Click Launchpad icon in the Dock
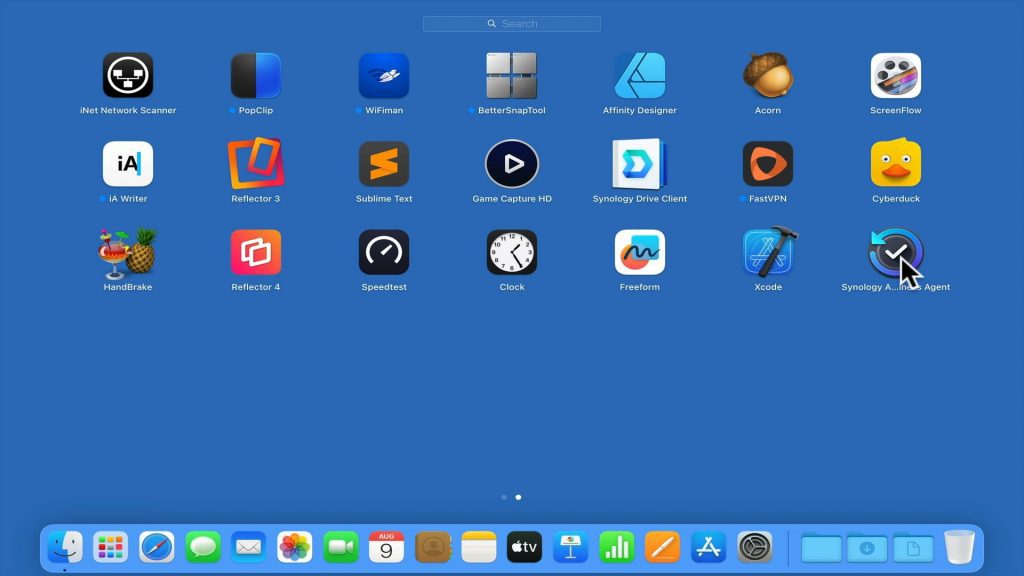The width and height of the screenshot is (1024, 576). click(x=110, y=547)
